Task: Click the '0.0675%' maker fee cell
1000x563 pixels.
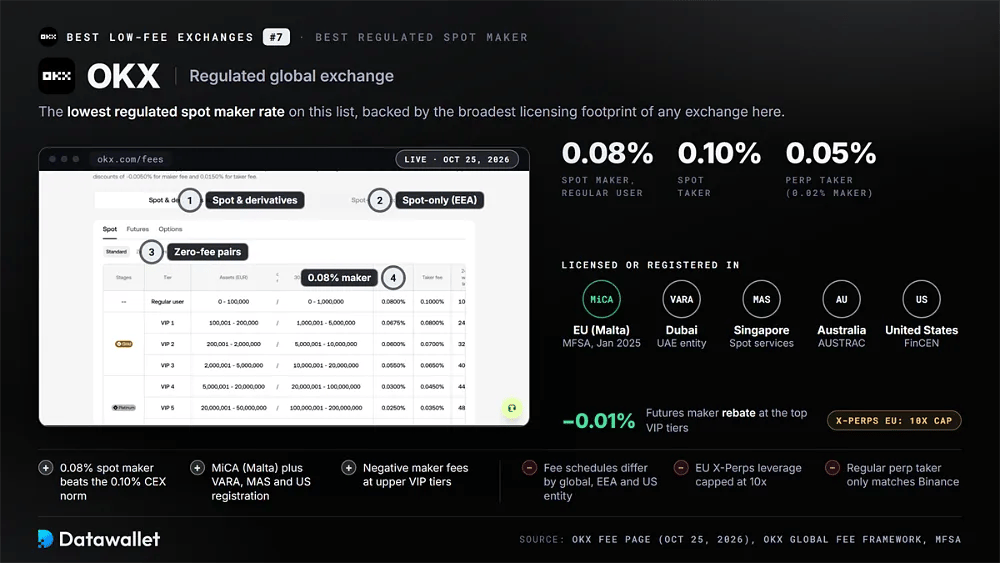Action: coord(393,323)
